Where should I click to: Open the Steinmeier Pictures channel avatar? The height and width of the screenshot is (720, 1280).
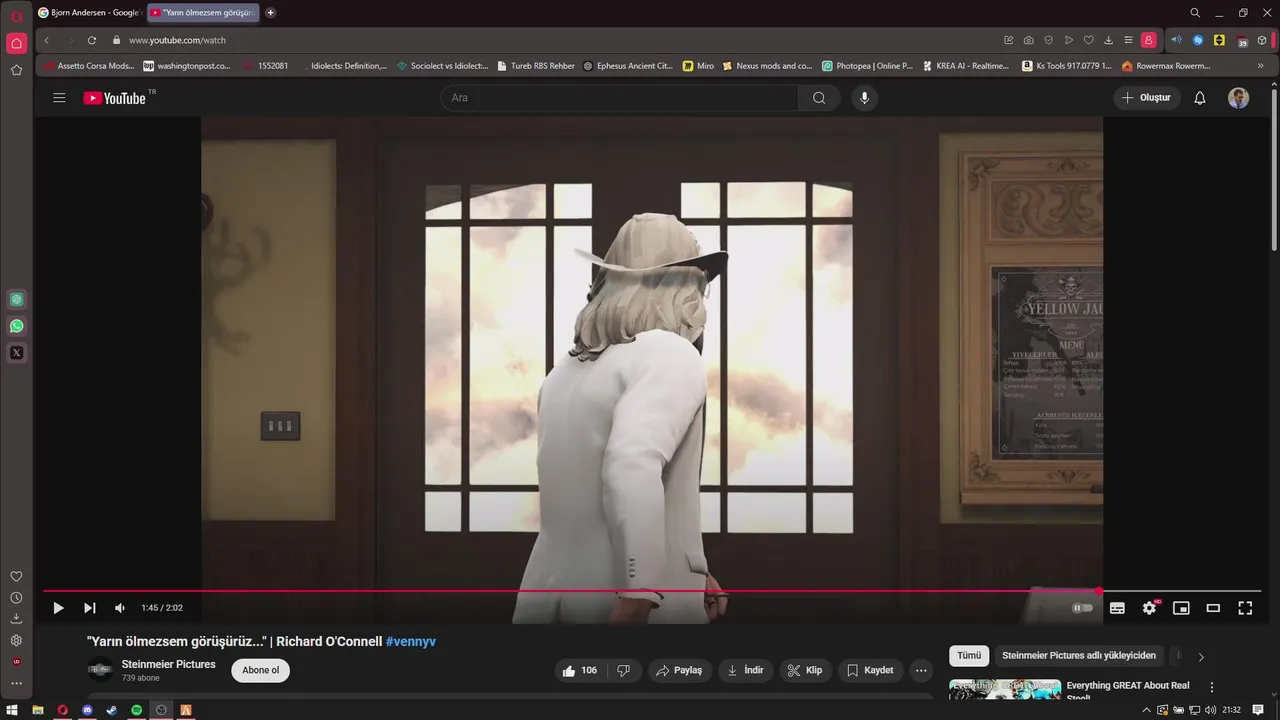coord(100,670)
